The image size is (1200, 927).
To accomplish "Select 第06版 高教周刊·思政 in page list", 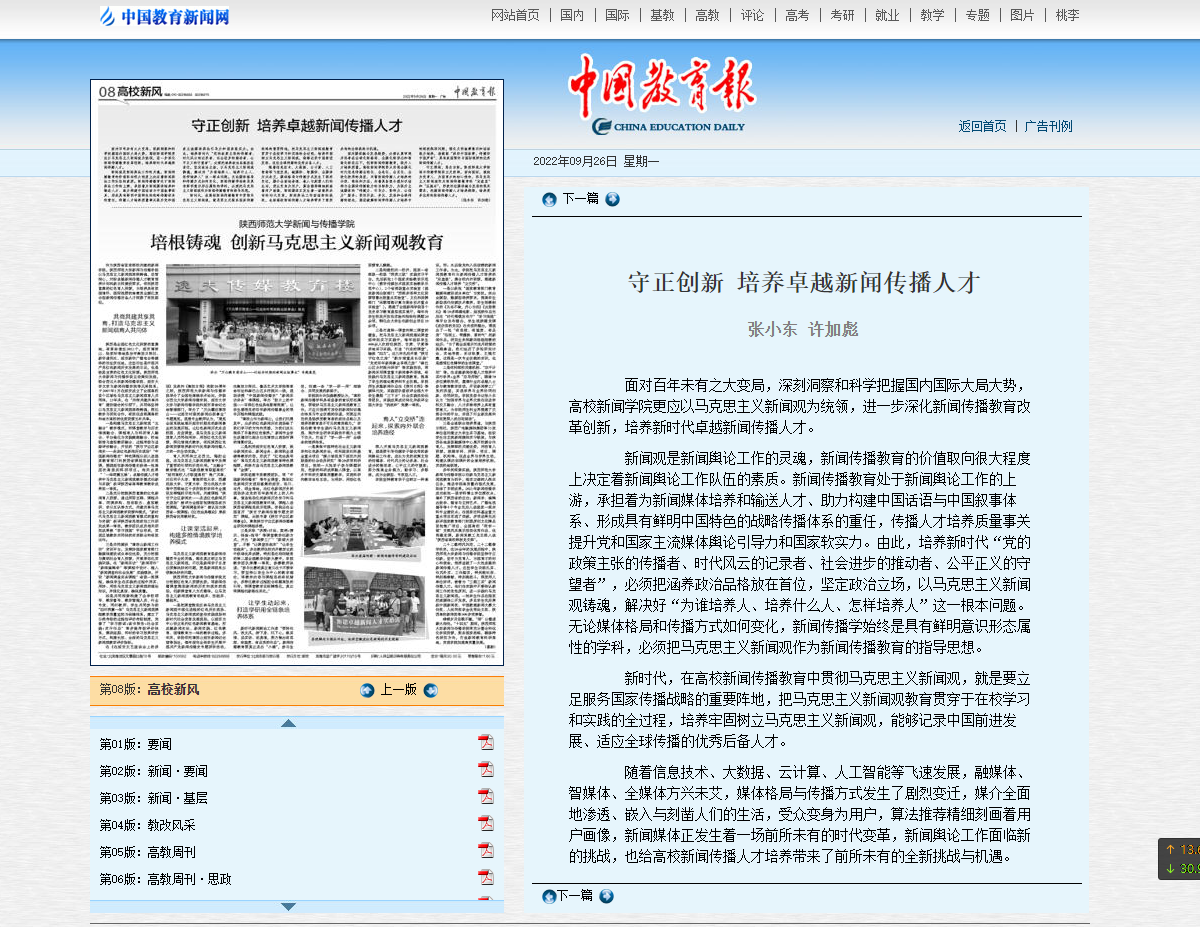I will coord(165,879).
